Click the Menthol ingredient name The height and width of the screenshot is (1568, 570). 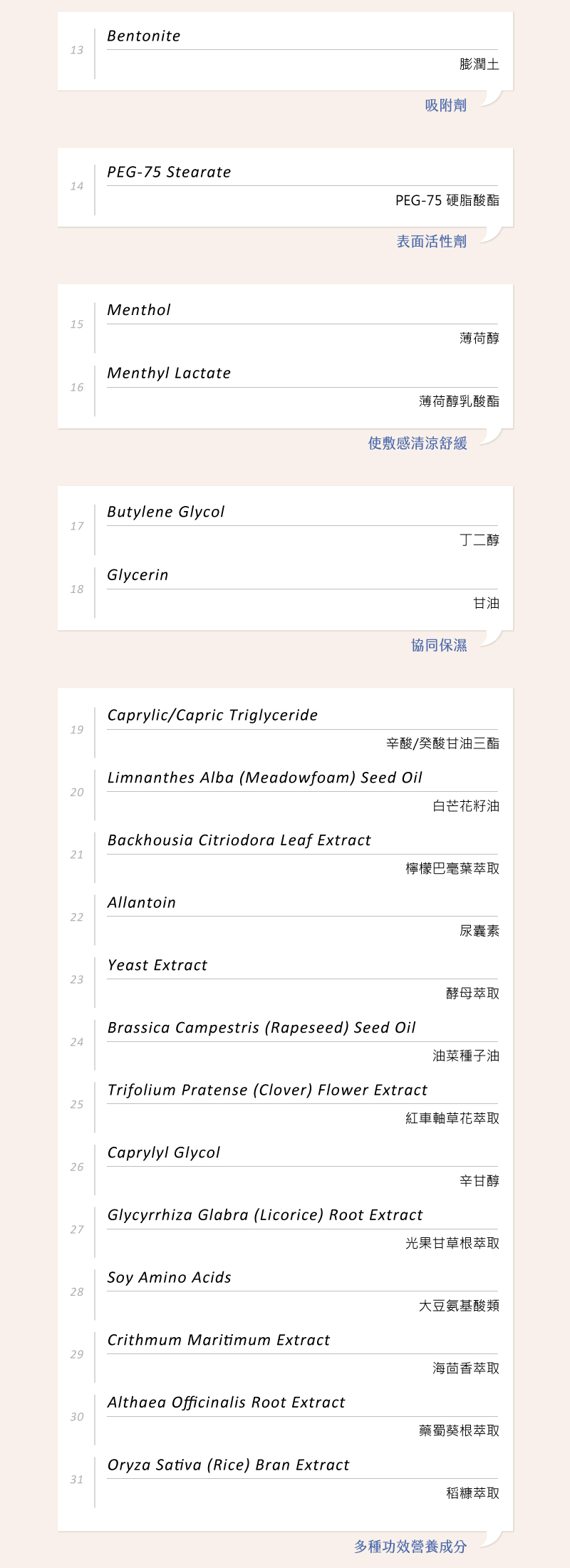click(x=139, y=310)
